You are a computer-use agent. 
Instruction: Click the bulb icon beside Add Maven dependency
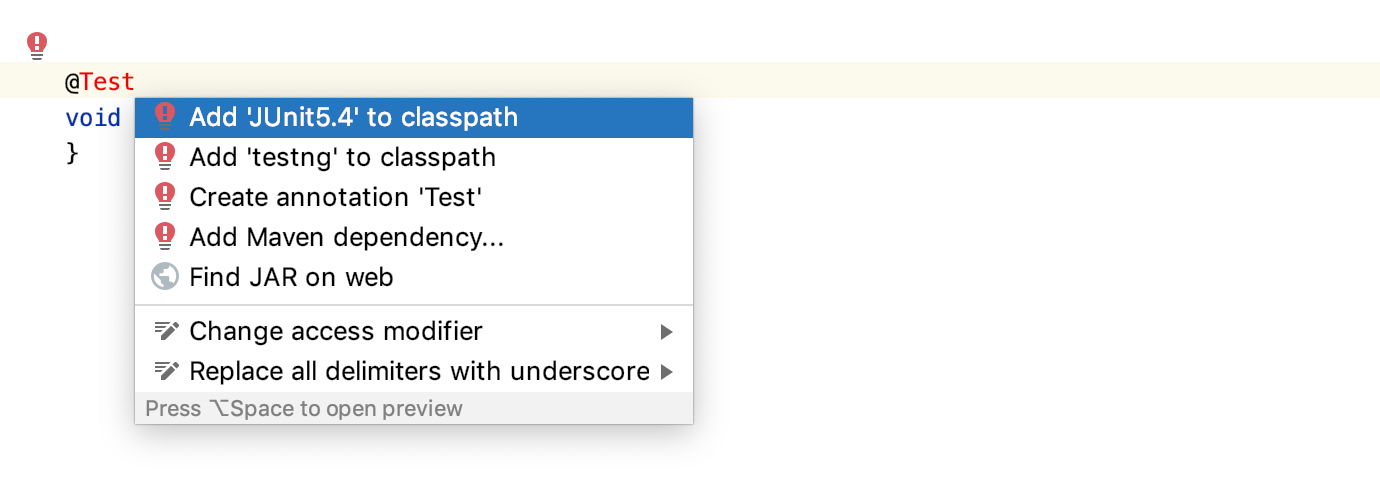click(x=165, y=237)
